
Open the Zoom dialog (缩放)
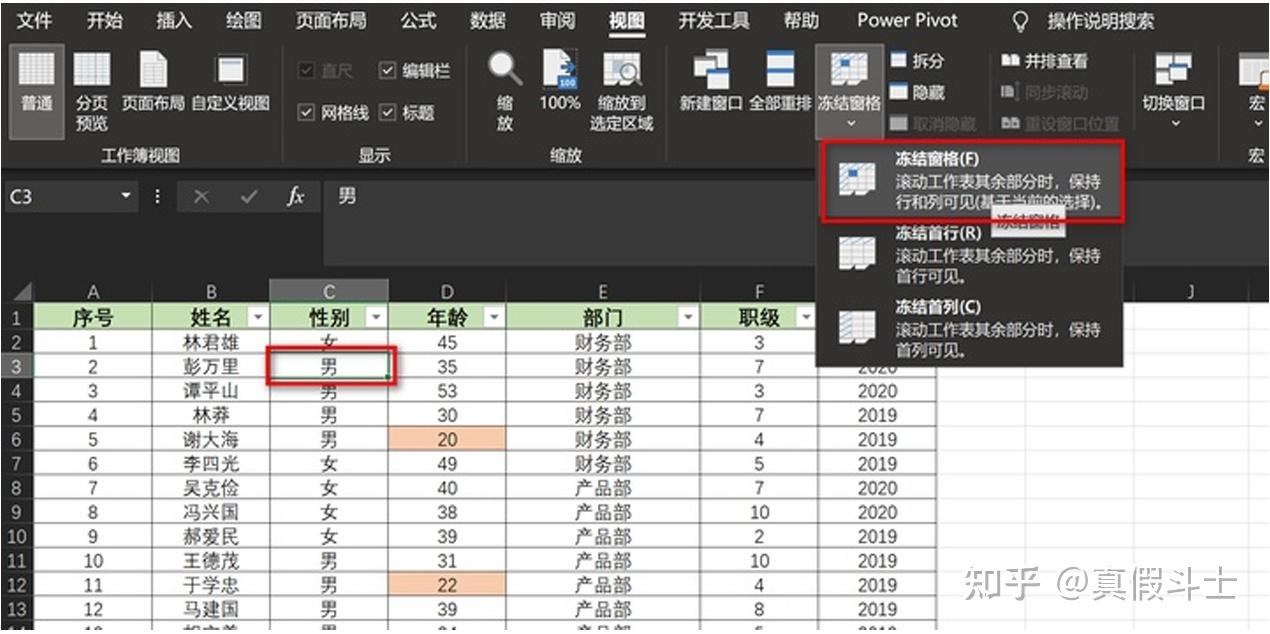(505, 90)
